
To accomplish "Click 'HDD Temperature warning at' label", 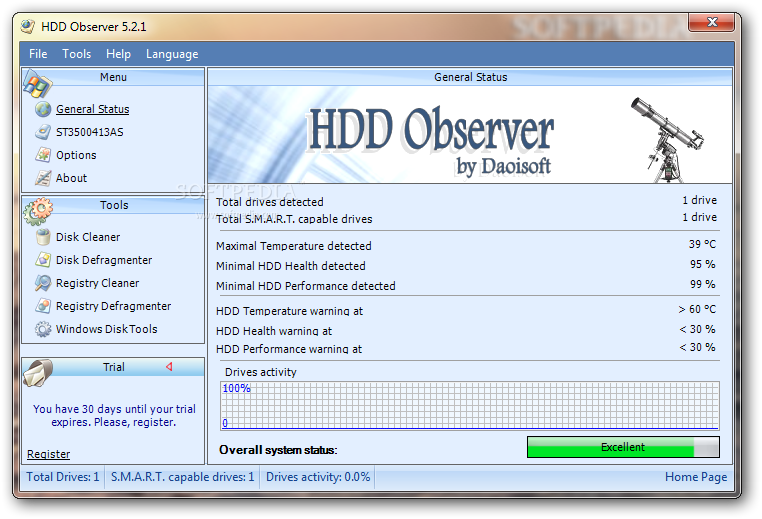I will click(289, 311).
